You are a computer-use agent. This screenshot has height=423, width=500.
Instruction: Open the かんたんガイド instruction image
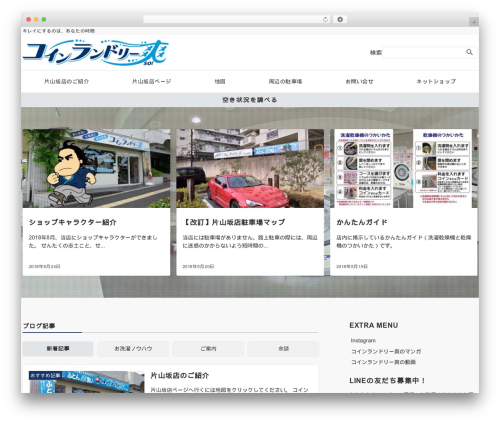pos(404,168)
